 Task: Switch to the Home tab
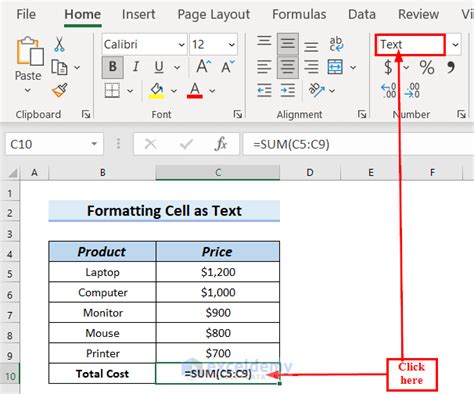[83, 14]
